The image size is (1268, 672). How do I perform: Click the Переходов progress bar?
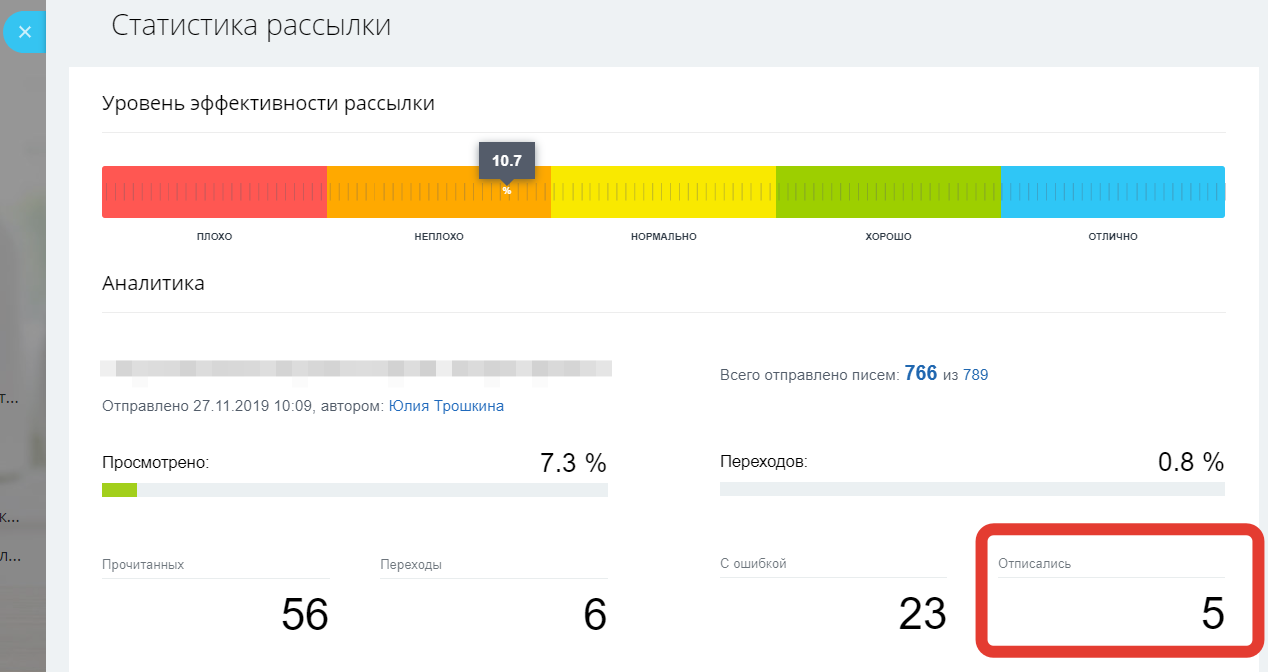pos(972,489)
